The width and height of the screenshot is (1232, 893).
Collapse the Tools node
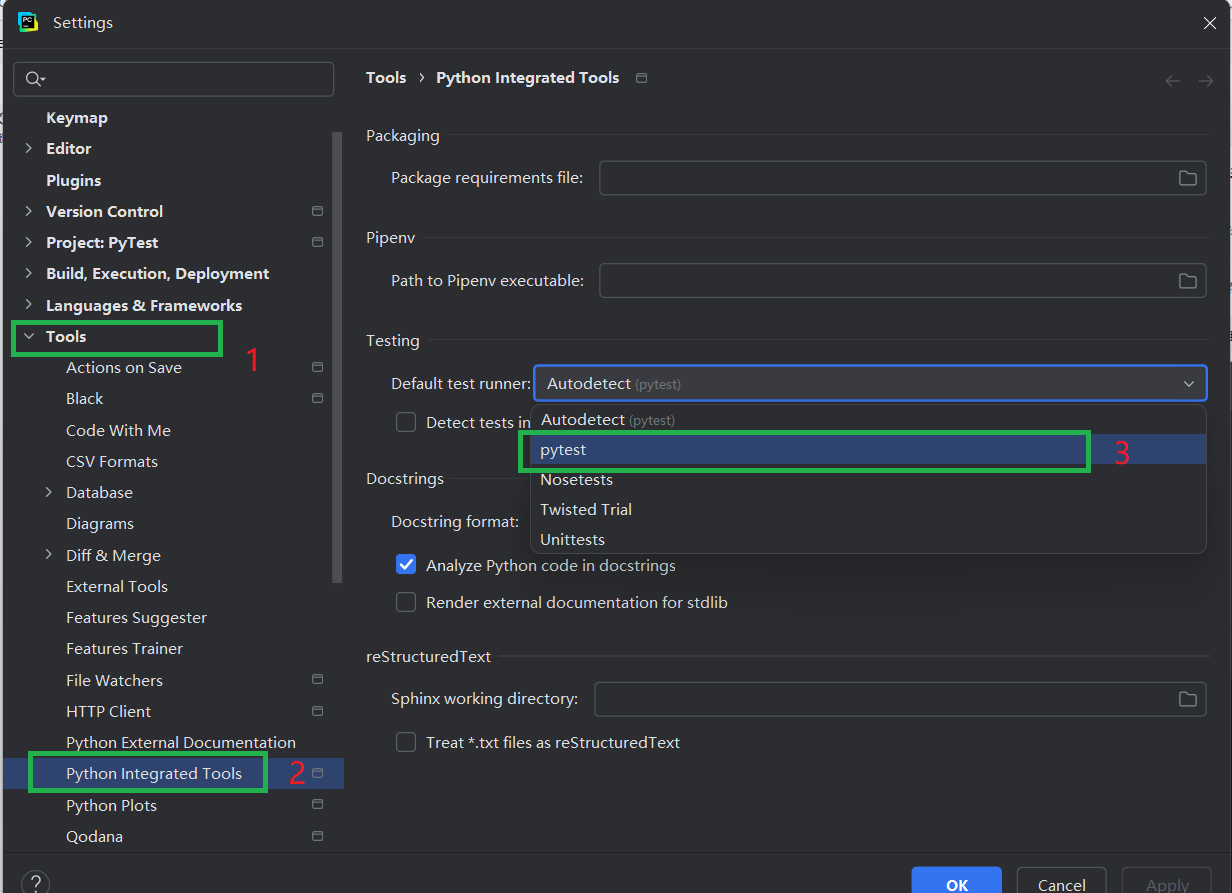[29, 336]
